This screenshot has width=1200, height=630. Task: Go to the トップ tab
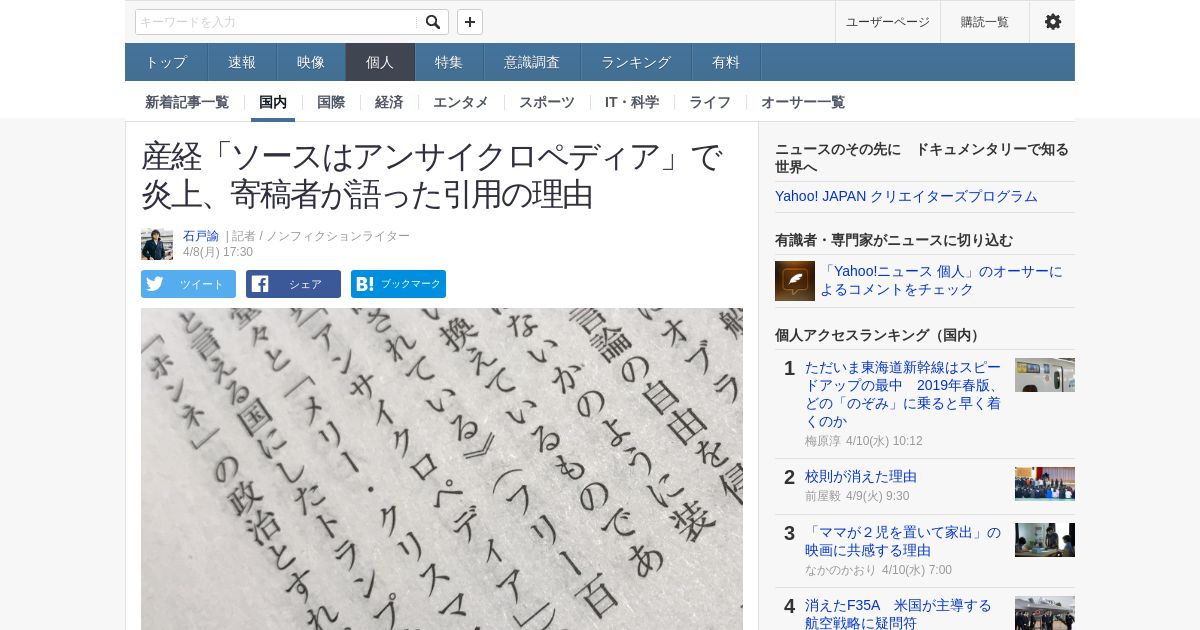click(x=166, y=62)
